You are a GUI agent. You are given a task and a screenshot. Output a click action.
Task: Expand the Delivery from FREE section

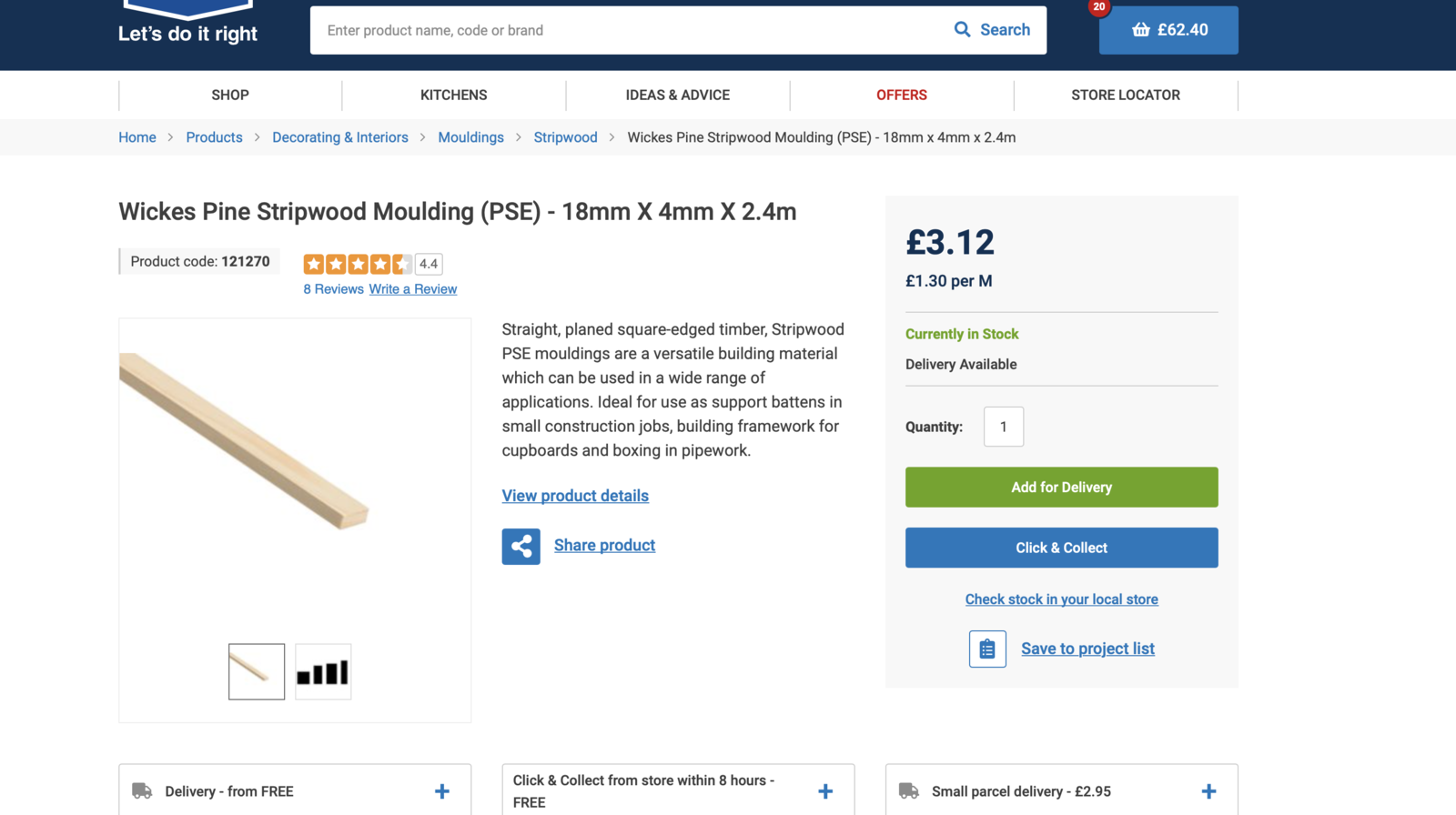pyautogui.click(x=442, y=791)
